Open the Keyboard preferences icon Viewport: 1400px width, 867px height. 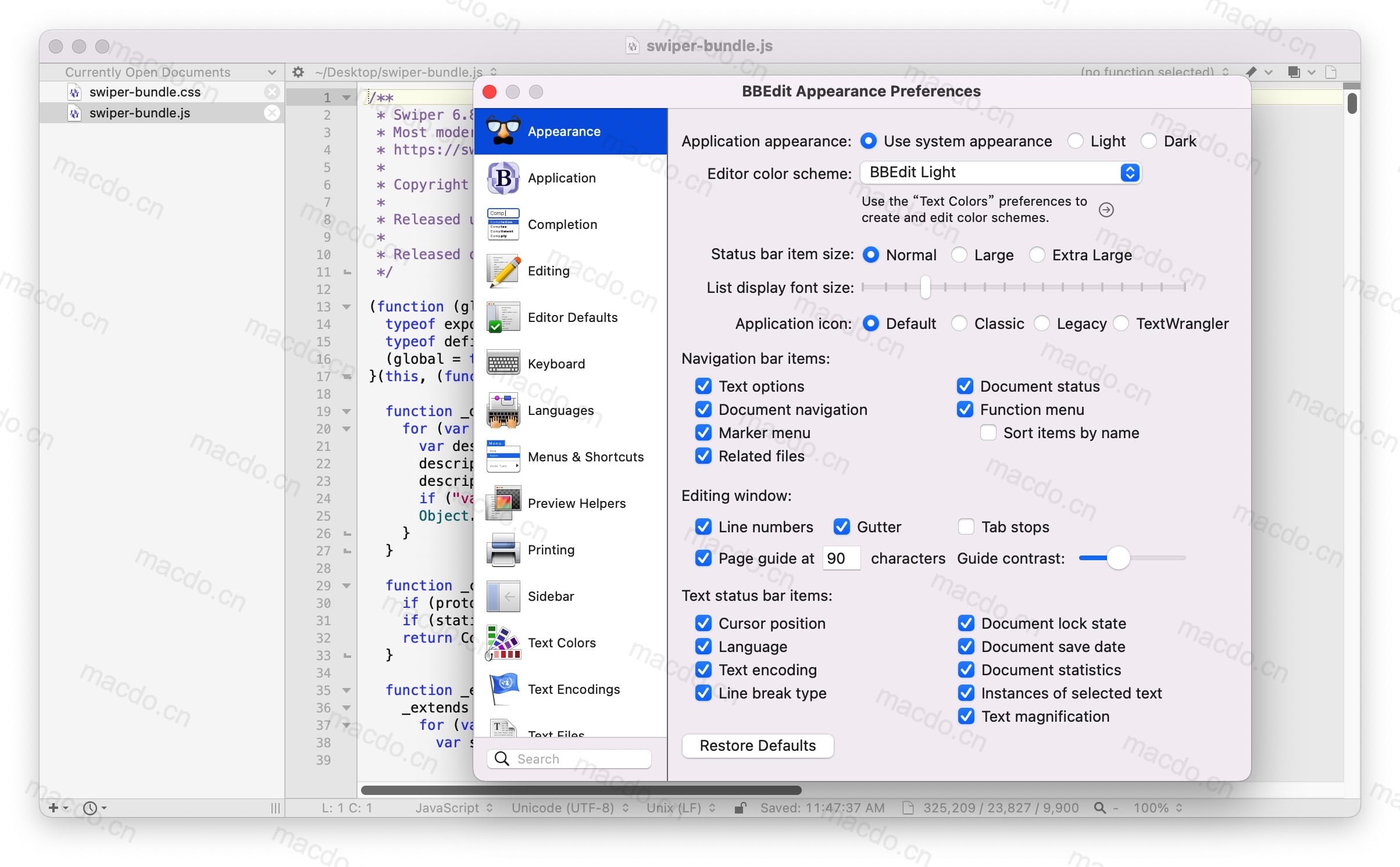pyautogui.click(x=503, y=364)
